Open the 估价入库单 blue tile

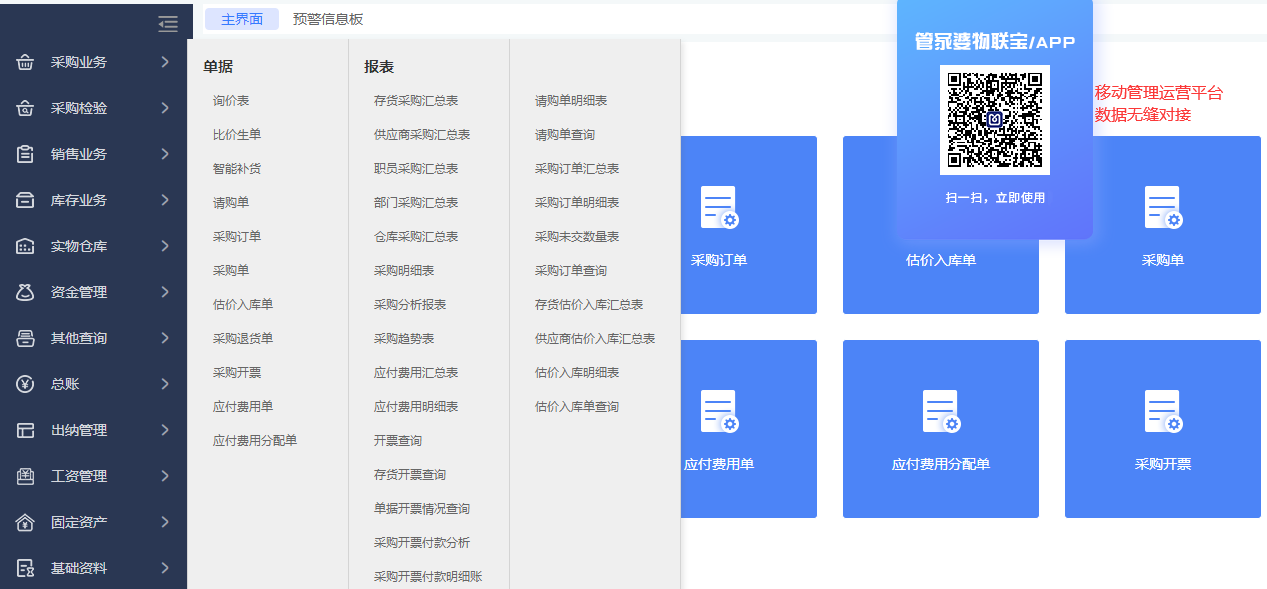940,225
